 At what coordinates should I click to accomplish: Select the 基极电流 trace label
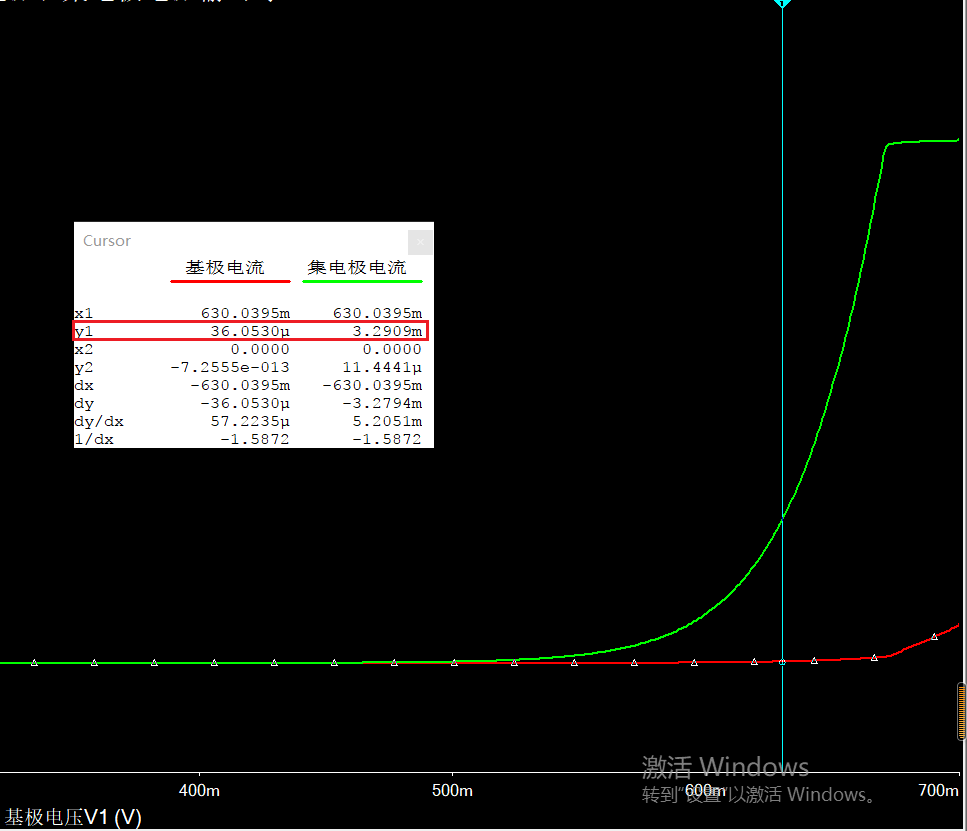[225, 268]
